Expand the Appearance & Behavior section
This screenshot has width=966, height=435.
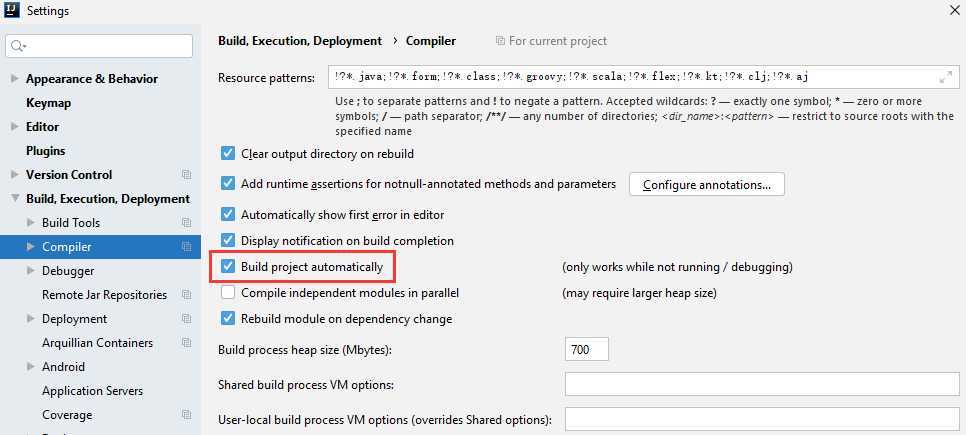pos(14,79)
